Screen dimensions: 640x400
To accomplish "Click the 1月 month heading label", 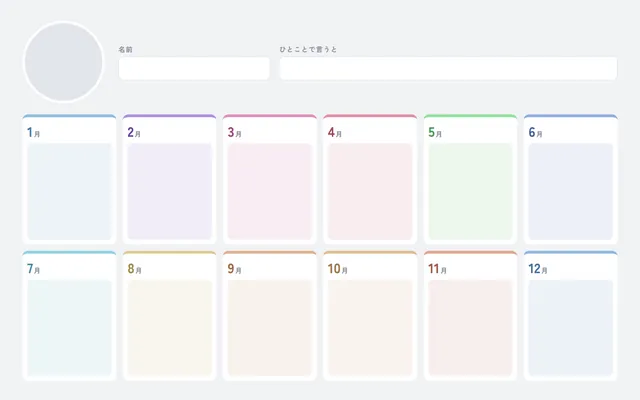I will [33, 132].
